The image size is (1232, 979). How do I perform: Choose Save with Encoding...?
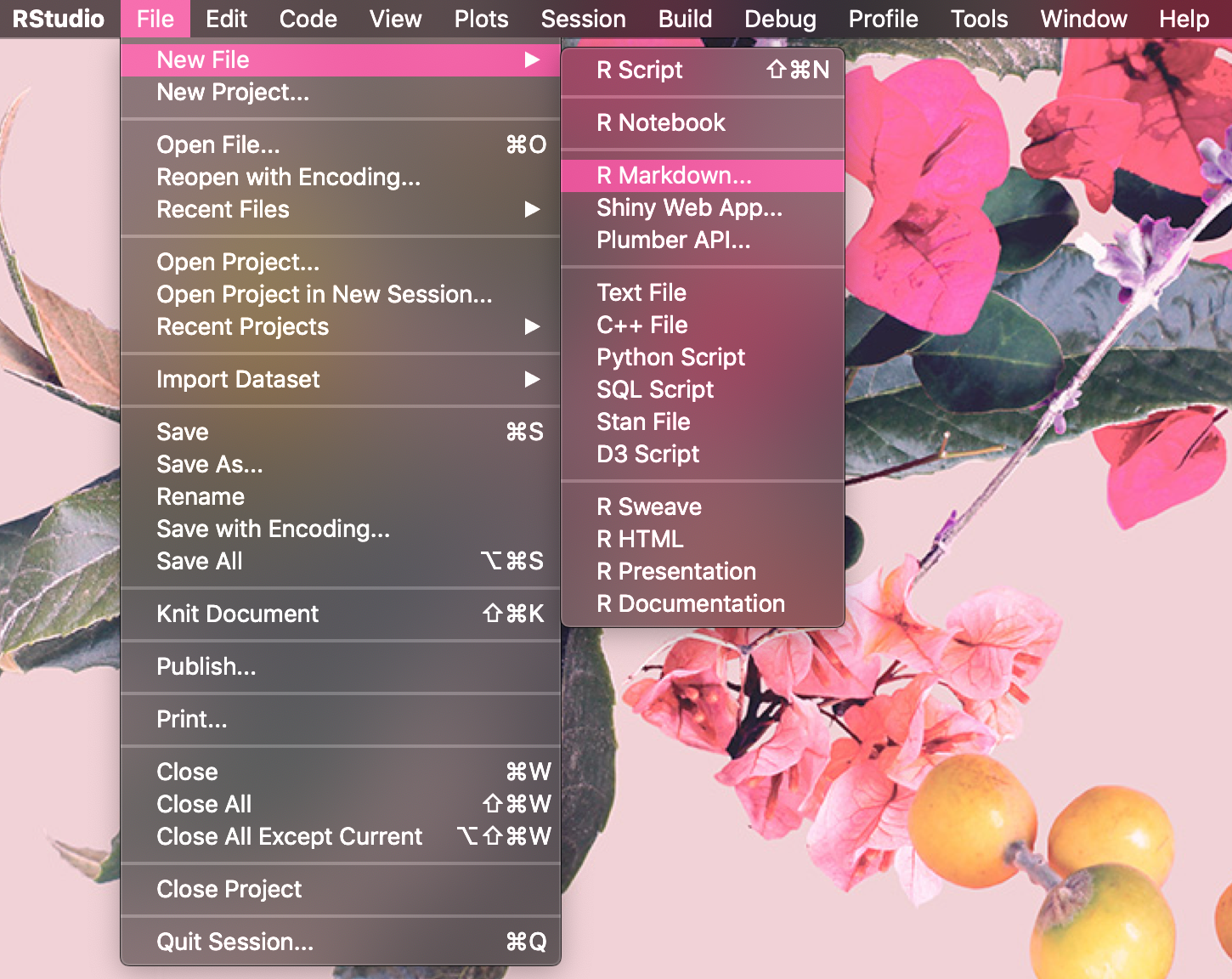pos(341,529)
